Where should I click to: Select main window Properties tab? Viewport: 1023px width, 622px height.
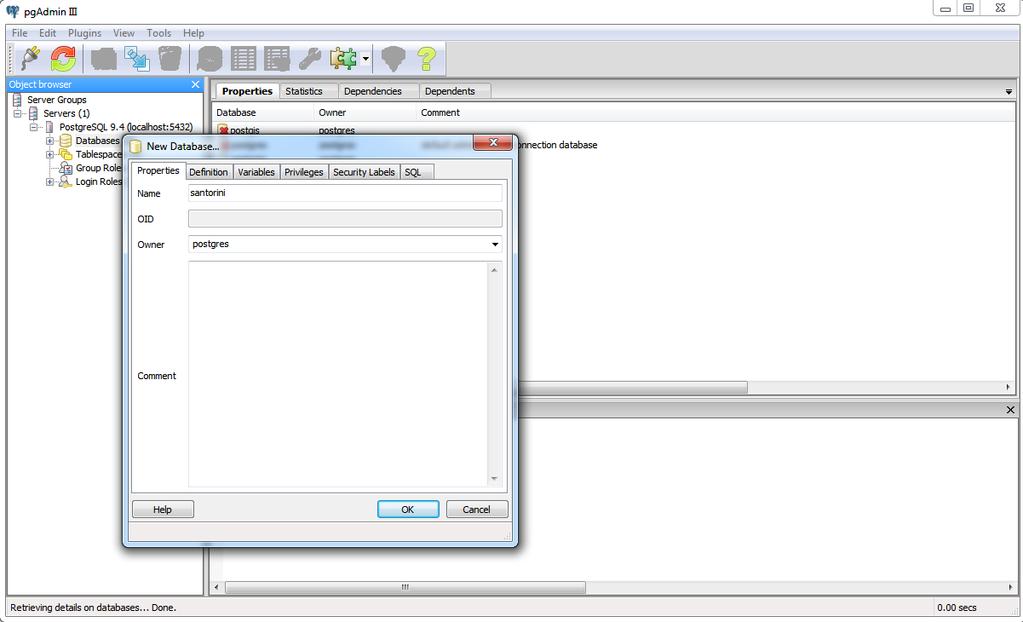[x=247, y=91]
